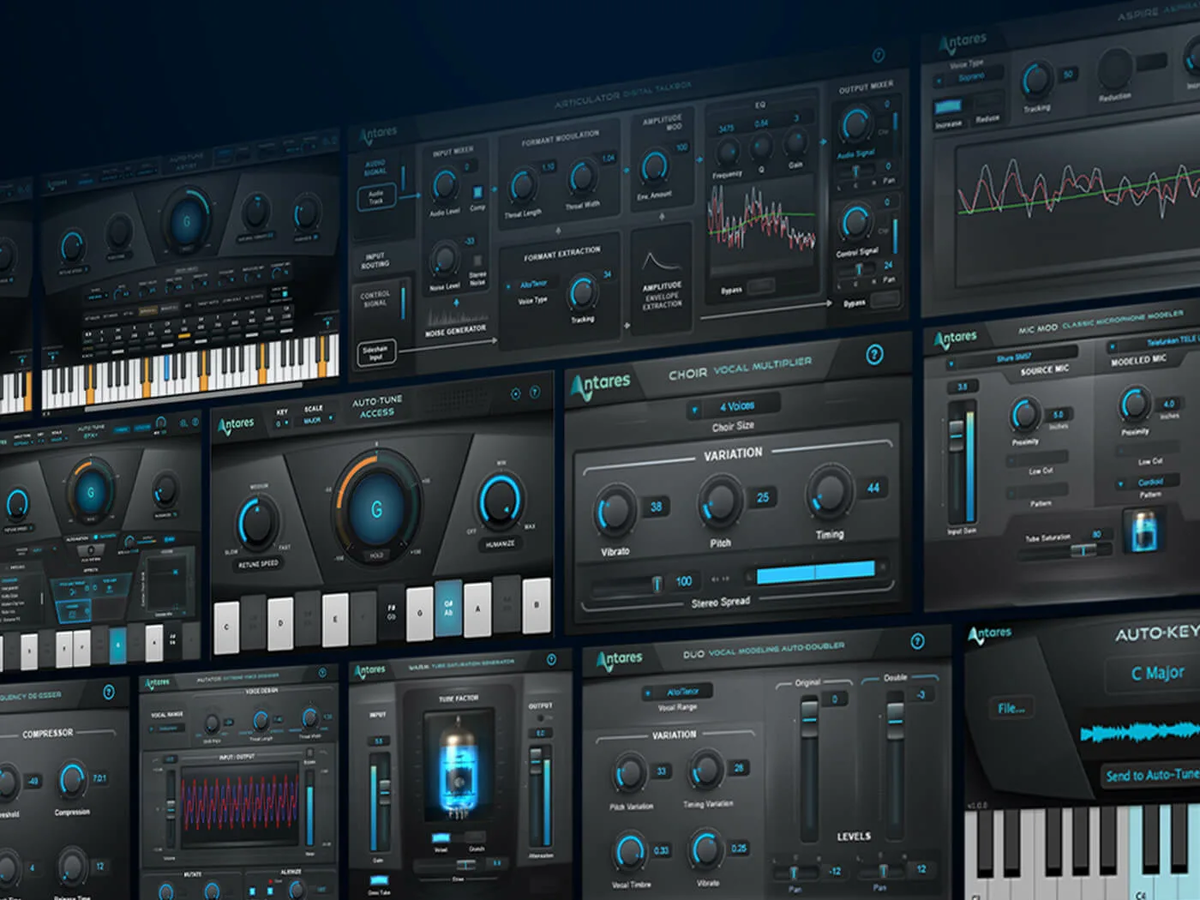
Task: Click the Sidechain Input button in Articulator
Action: (x=376, y=351)
